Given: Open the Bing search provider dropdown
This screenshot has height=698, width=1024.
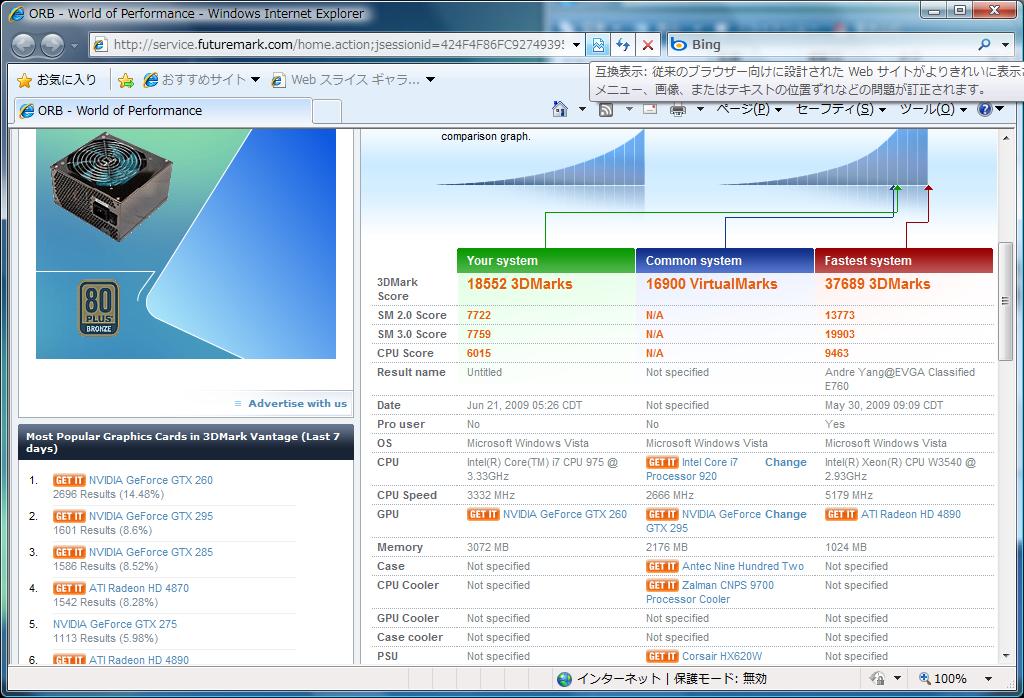Looking at the screenshot, I should click(x=1006, y=44).
